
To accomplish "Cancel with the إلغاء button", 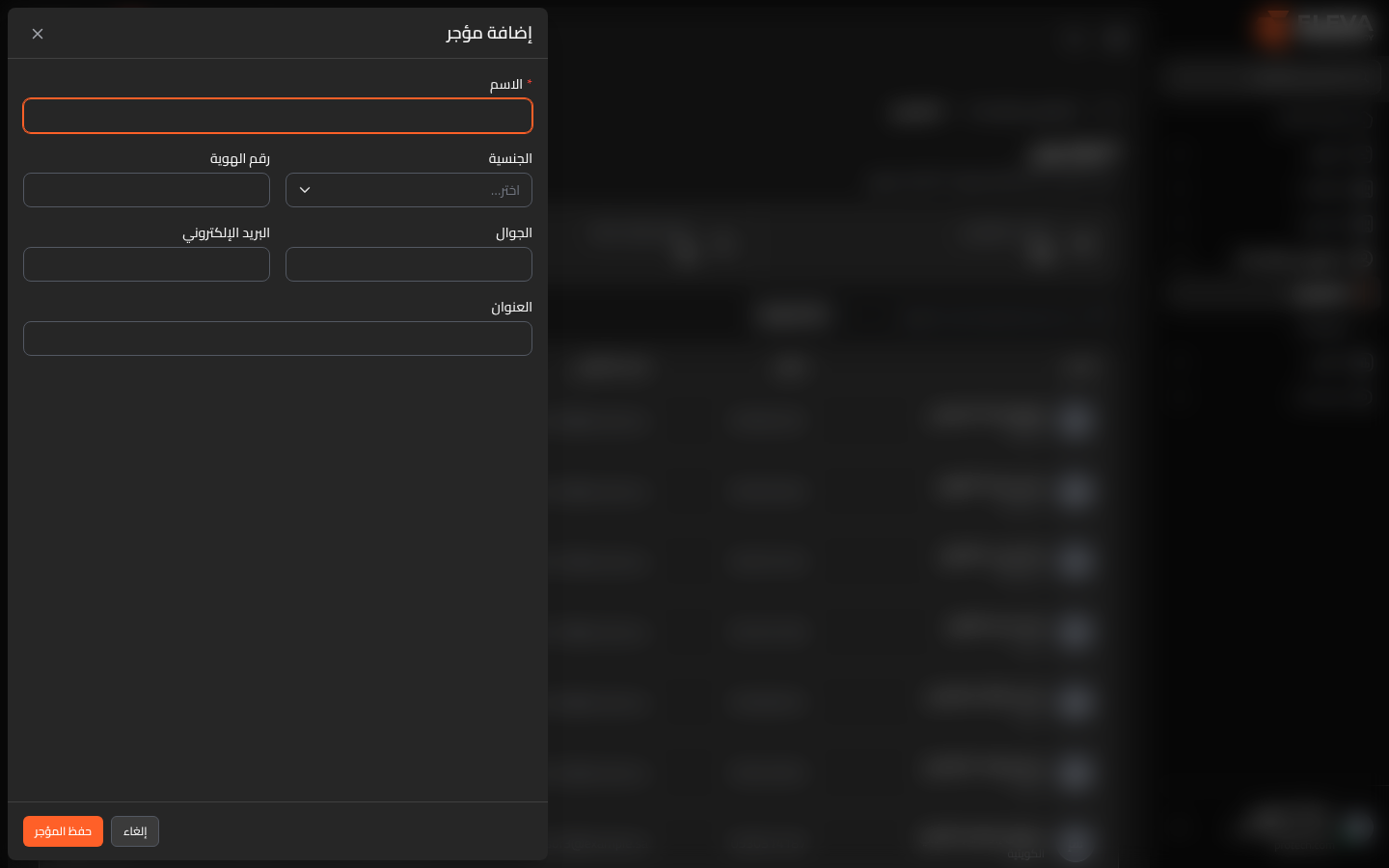I will tap(135, 831).
